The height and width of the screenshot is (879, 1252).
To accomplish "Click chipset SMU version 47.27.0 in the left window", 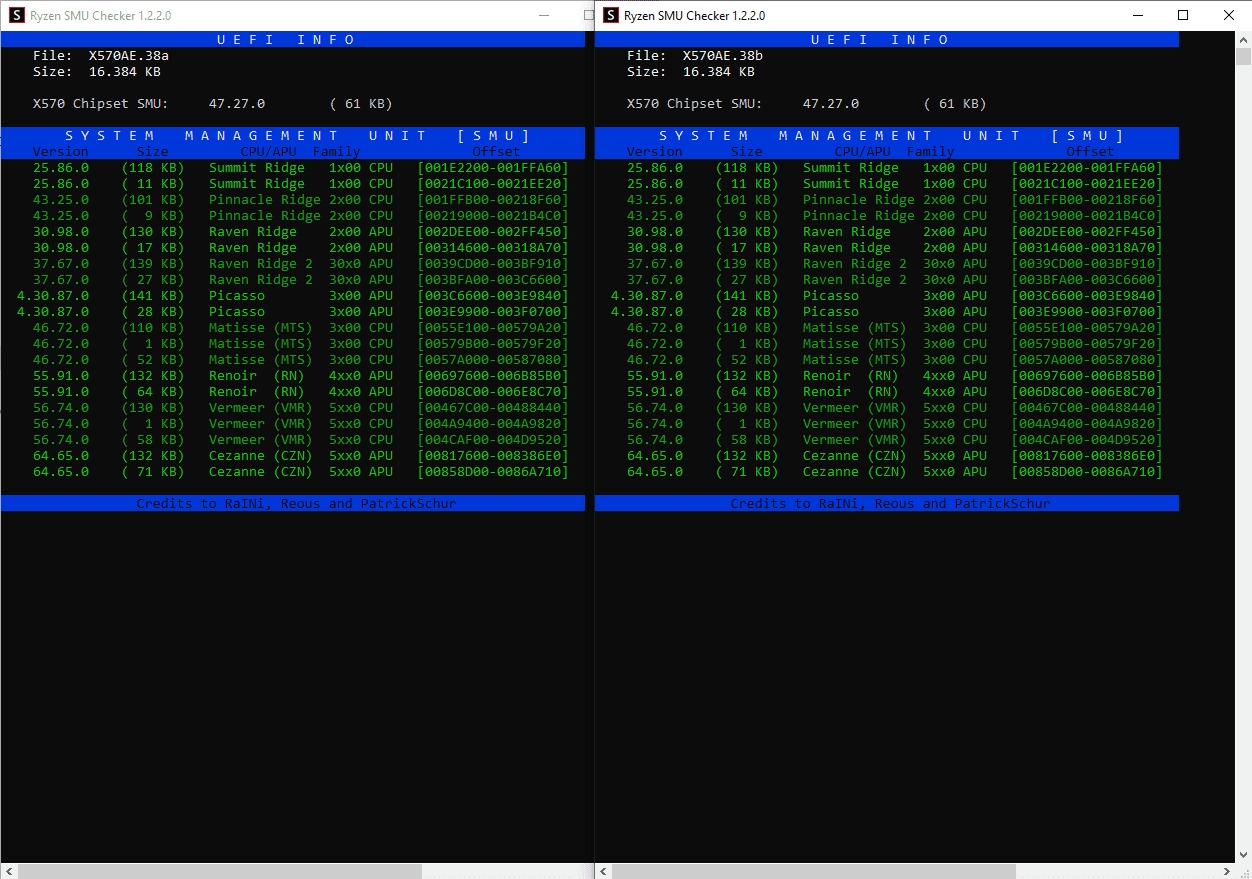I will 237,104.
